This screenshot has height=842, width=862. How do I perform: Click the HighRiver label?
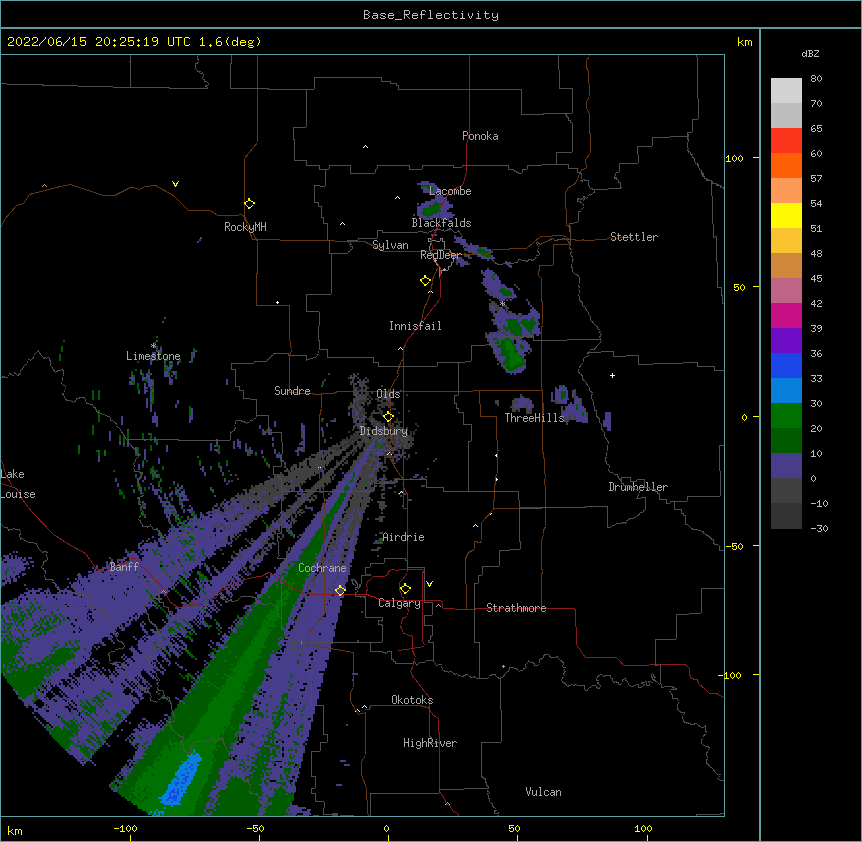pos(430,743)
